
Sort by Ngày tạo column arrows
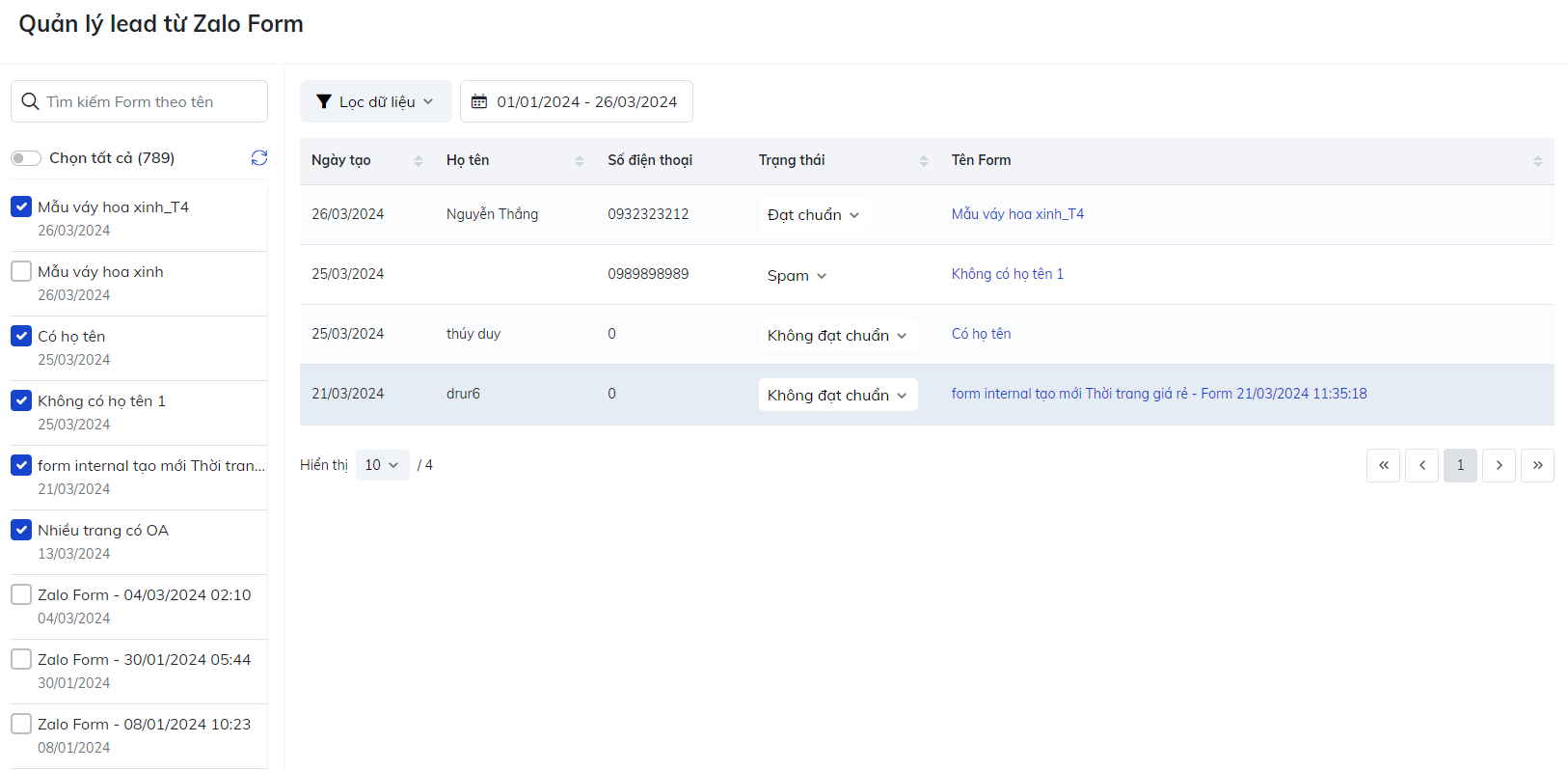click(x=419, y=161)
